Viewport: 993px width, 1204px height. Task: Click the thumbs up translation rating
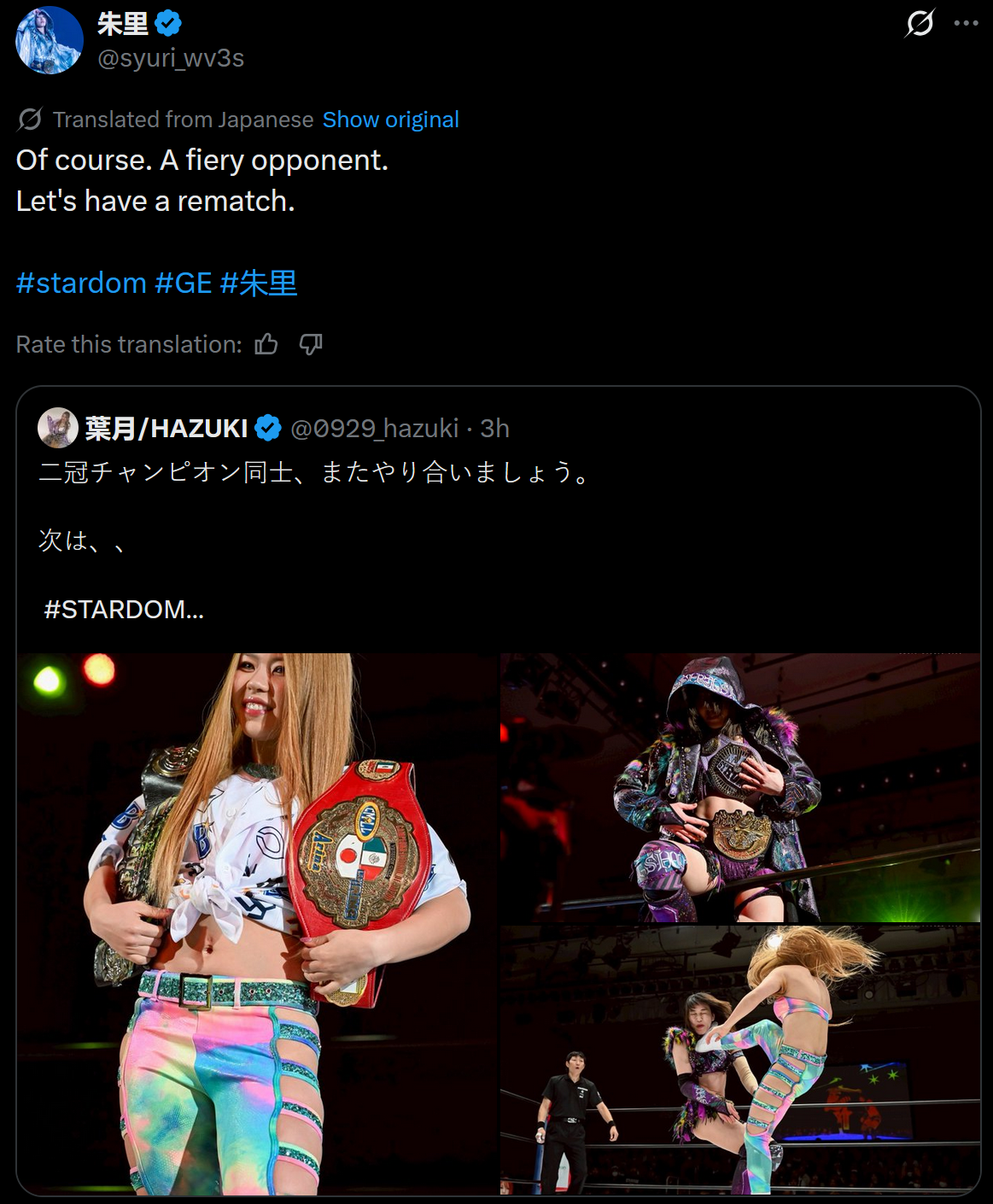266,344
